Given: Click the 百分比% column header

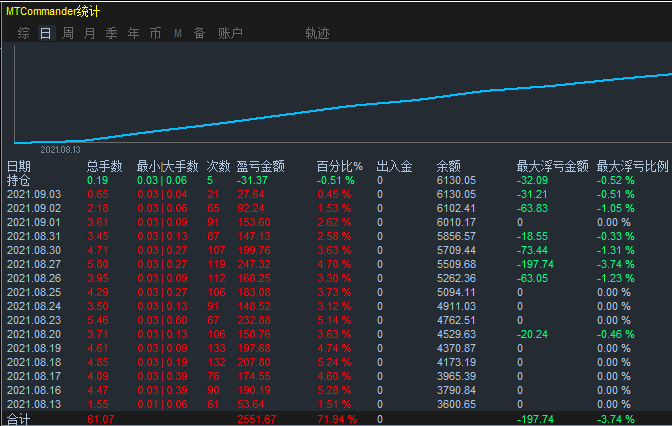Looking at the screenshot, I should (339, 166).
